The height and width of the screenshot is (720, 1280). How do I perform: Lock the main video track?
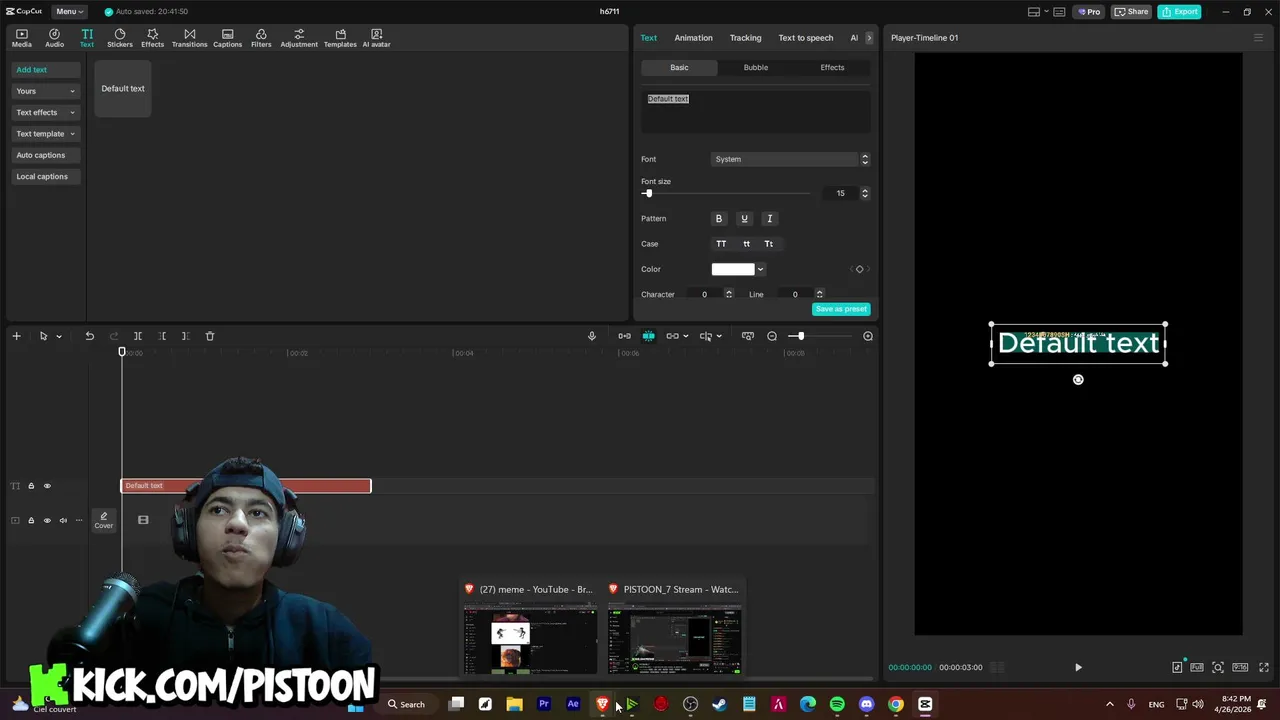pyautogui.click(x=31, y=520)
